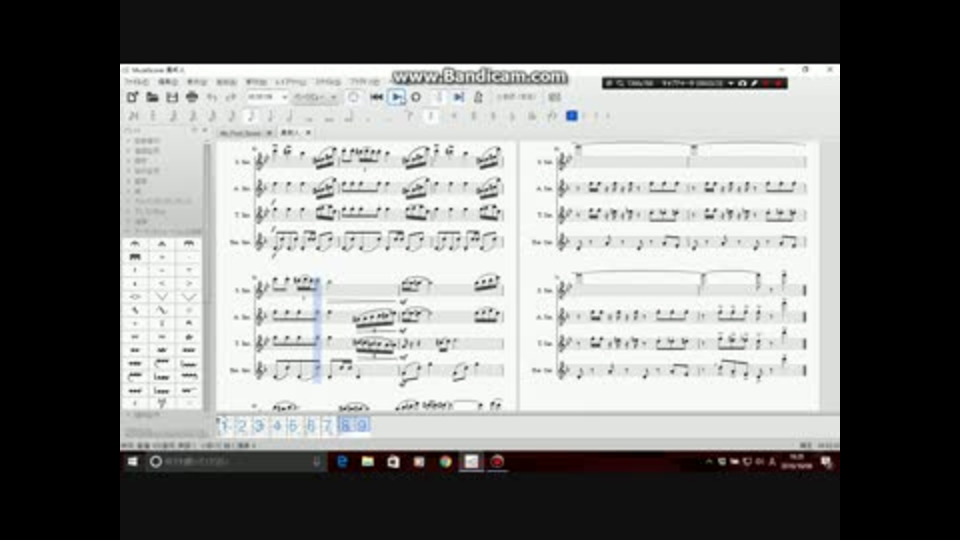Image resolution: width=960 pixels, height=540 pixels.
Task: Expand fourth palette category 拍子記号
Action: point(147,171)
